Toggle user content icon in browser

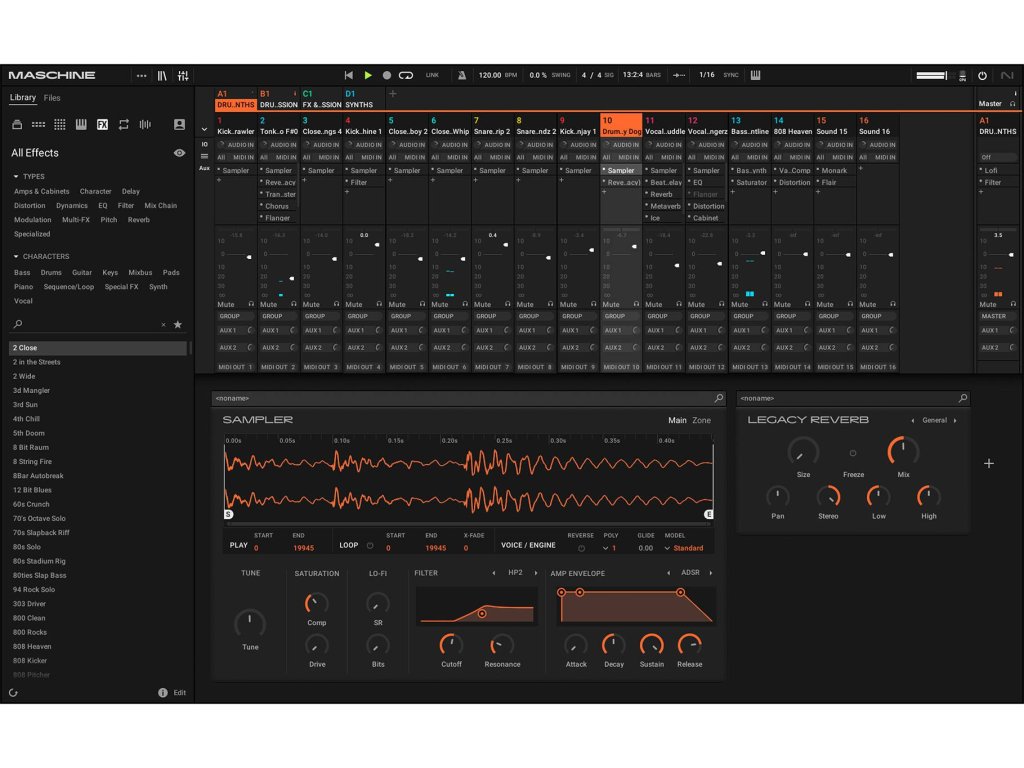coord(179,124)
